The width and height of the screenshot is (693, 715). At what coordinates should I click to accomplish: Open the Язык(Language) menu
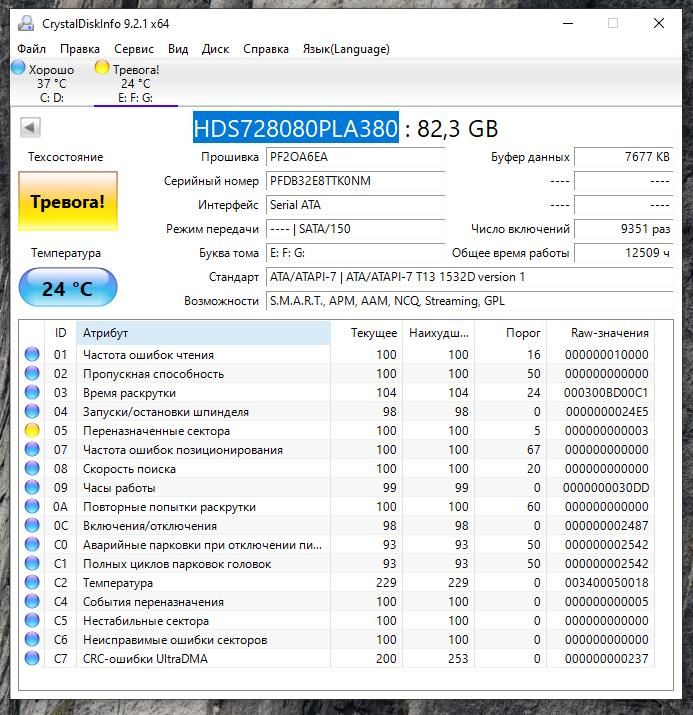coord(346,49)
